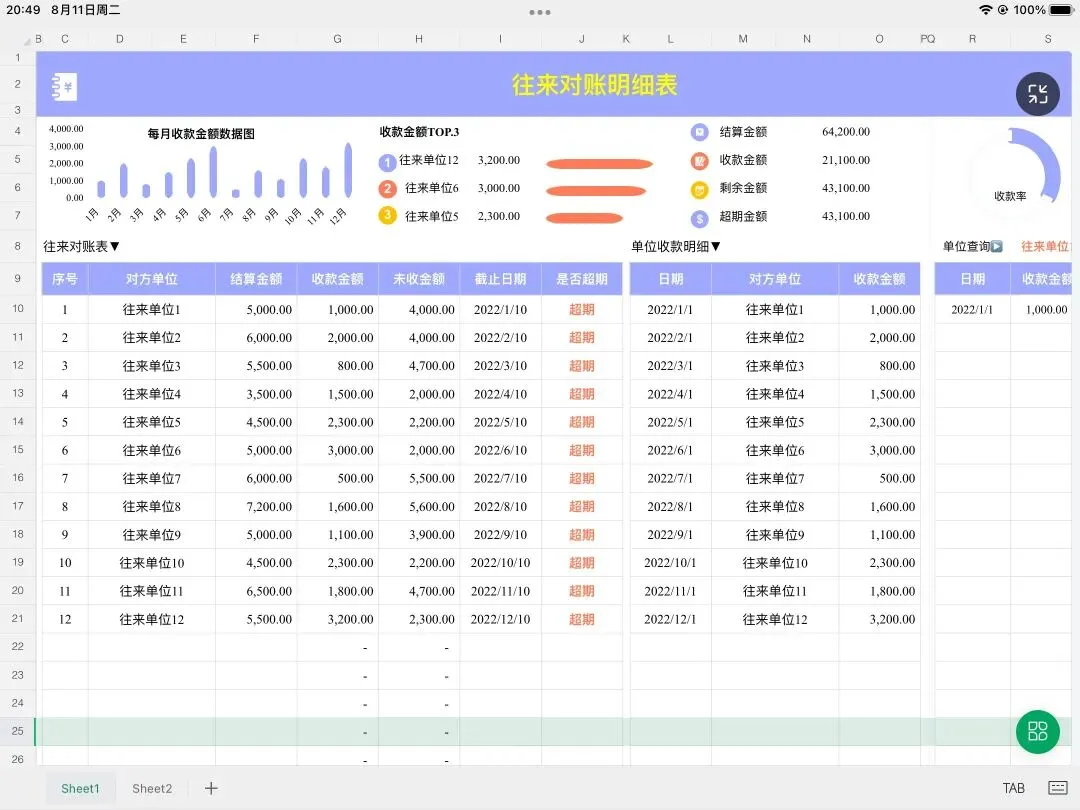Click the 未收金额 table header
The height and width of the screenshot is (810, 1080).
click(419, 279)
